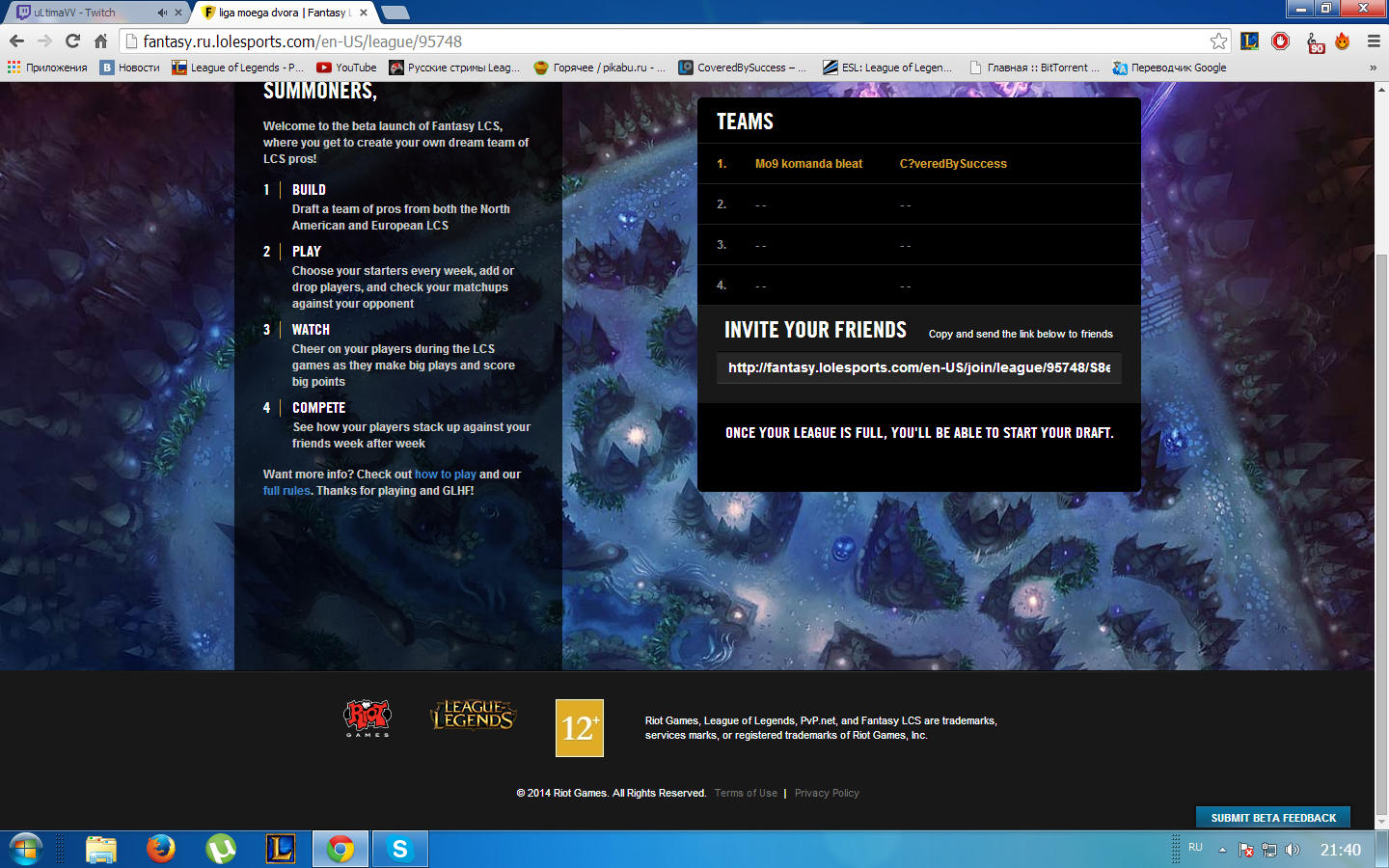
Task: Expand the hidden bookmarks chevron
Action: (x=1373, y=68)
